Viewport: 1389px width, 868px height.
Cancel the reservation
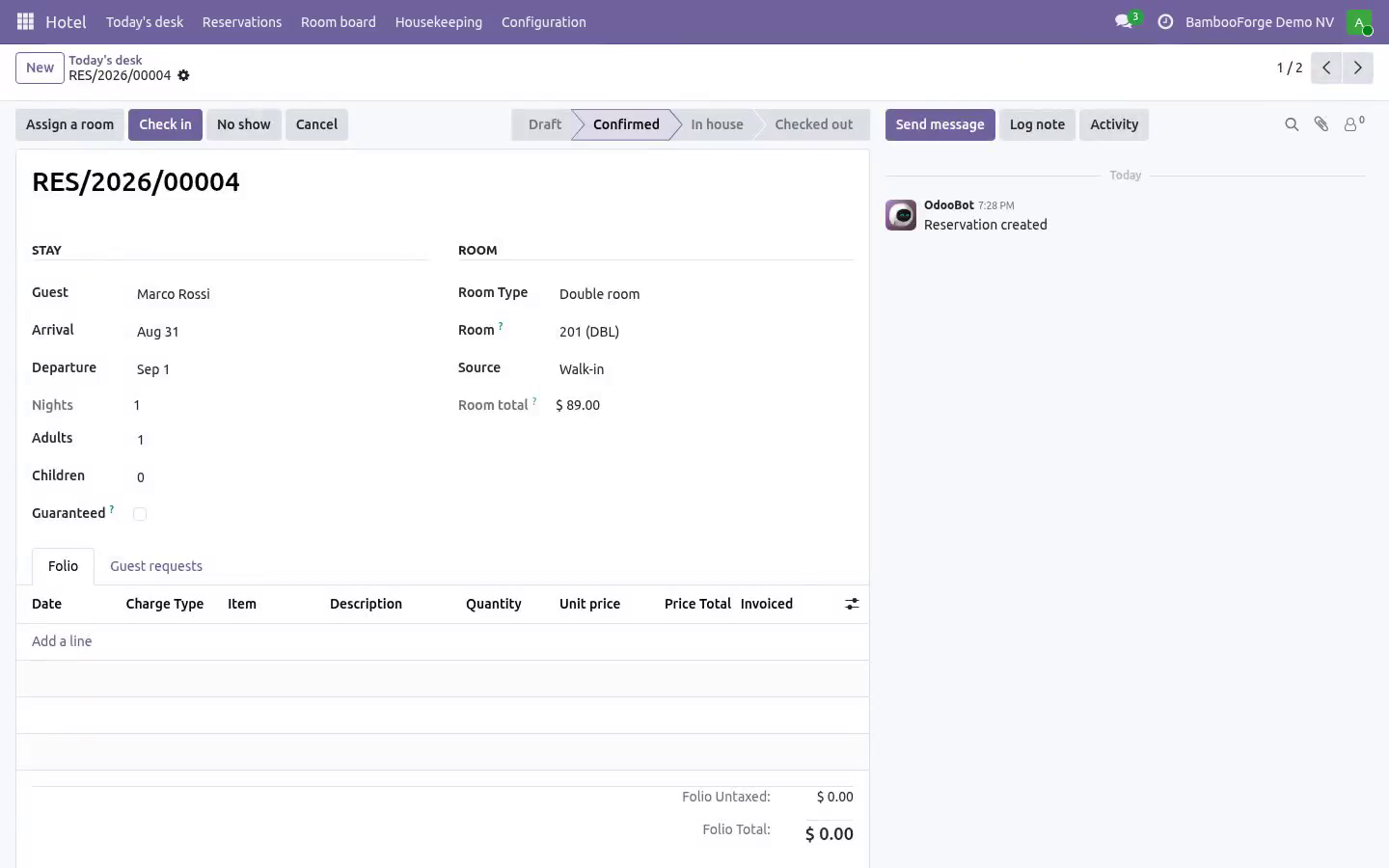(316, 124)
